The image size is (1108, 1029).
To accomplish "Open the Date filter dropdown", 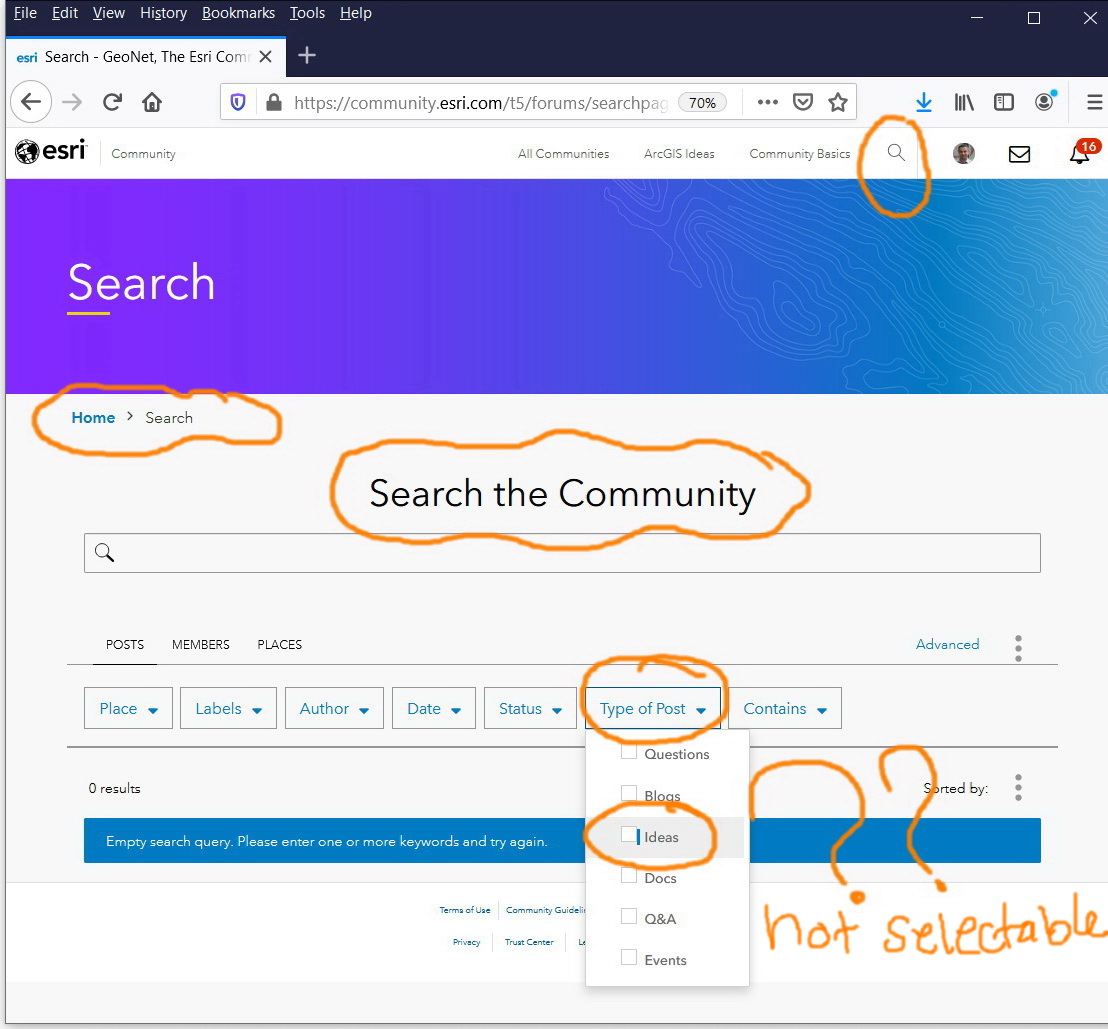I will [x=433, y=708].
